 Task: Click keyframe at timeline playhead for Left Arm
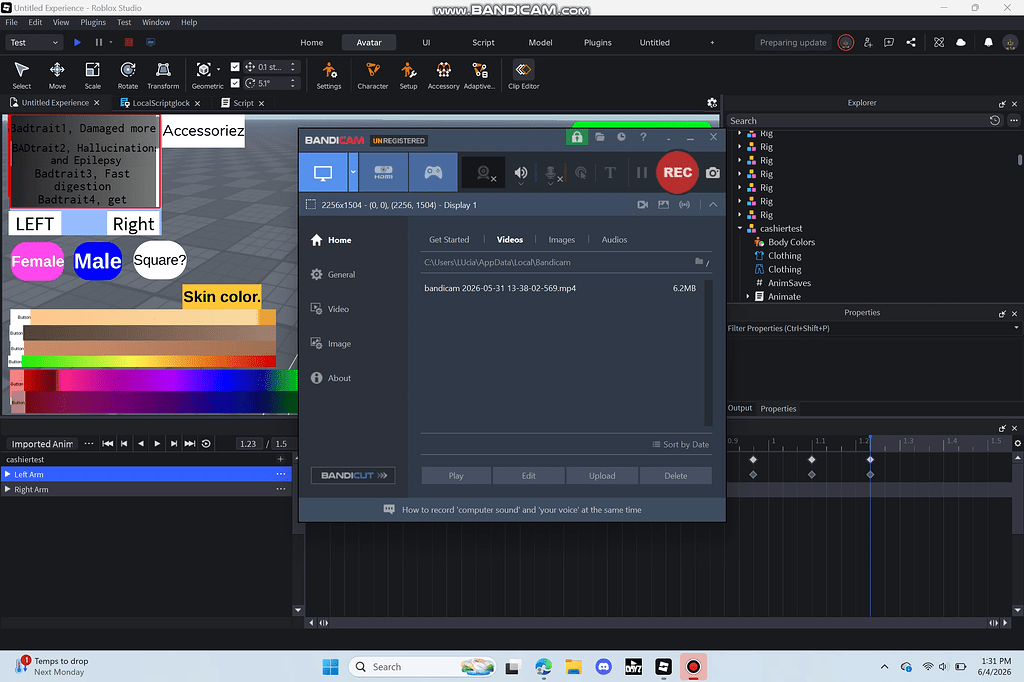pyautogui.click(x=870, y=474)
